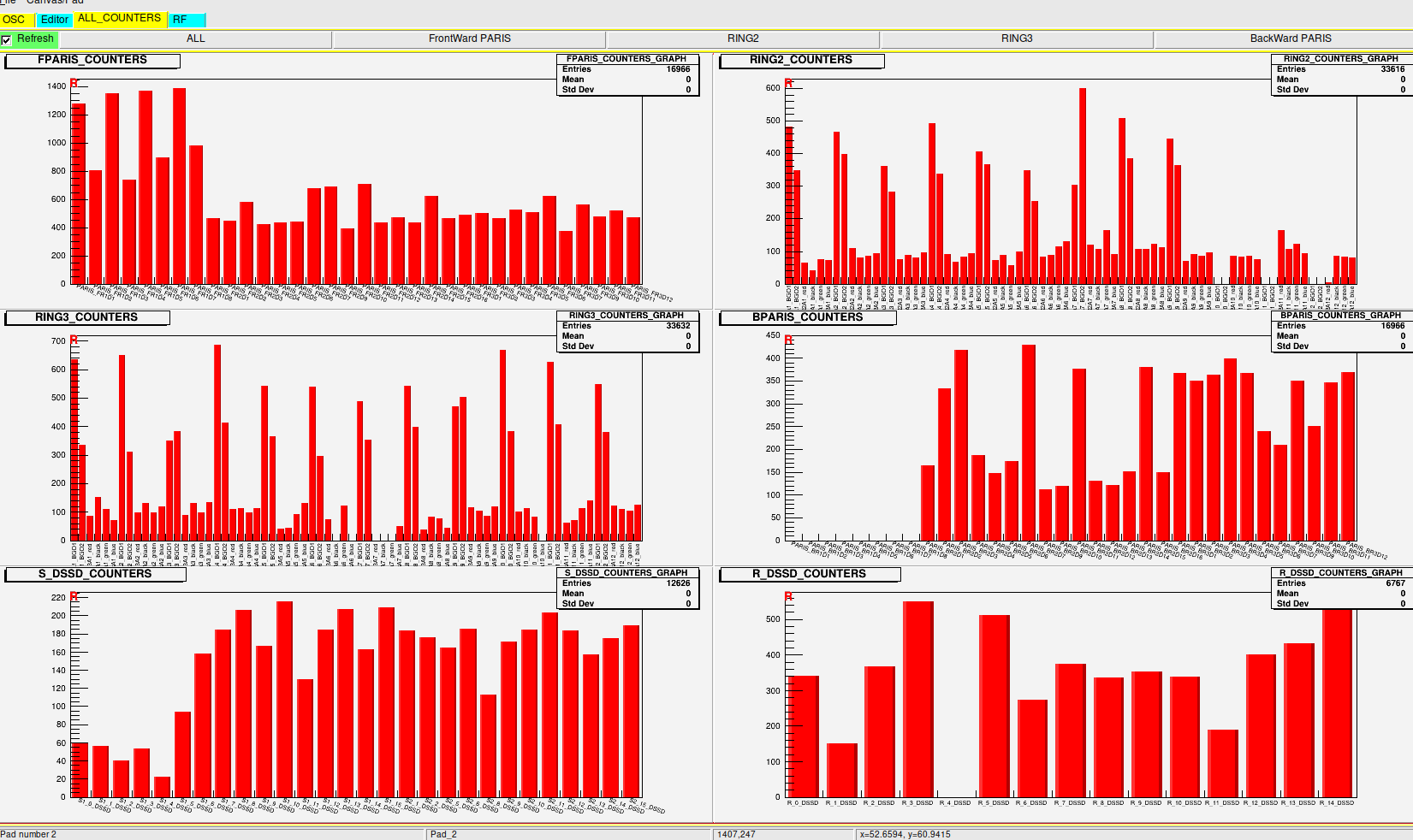1413x840 pixels.
Task: Select the ALL_COUNTERS tab
Action: (x=119, y=18)
